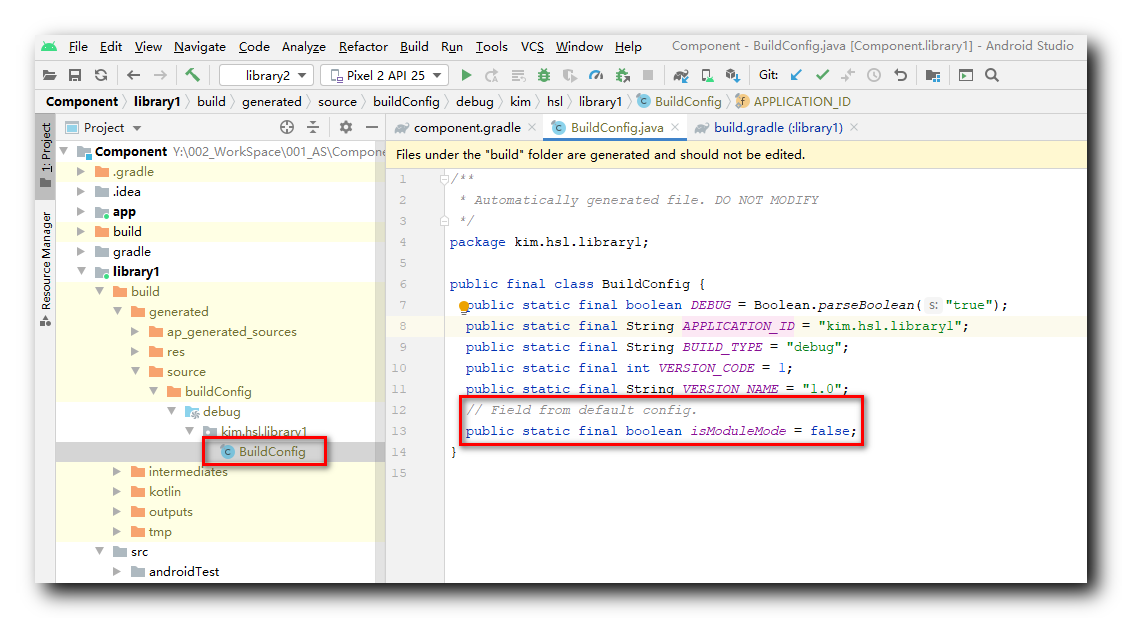
Task: Click line number 14 in the gutter
Action: 399,452
